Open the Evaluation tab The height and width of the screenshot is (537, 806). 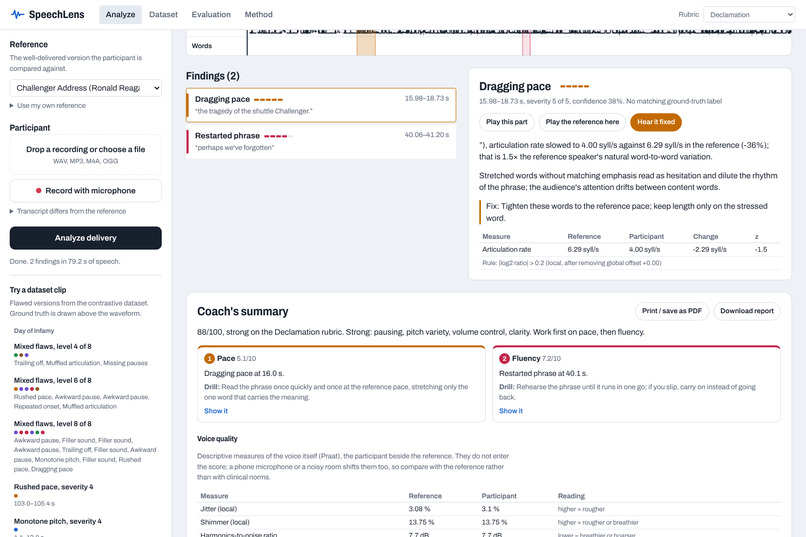[211, 14]
